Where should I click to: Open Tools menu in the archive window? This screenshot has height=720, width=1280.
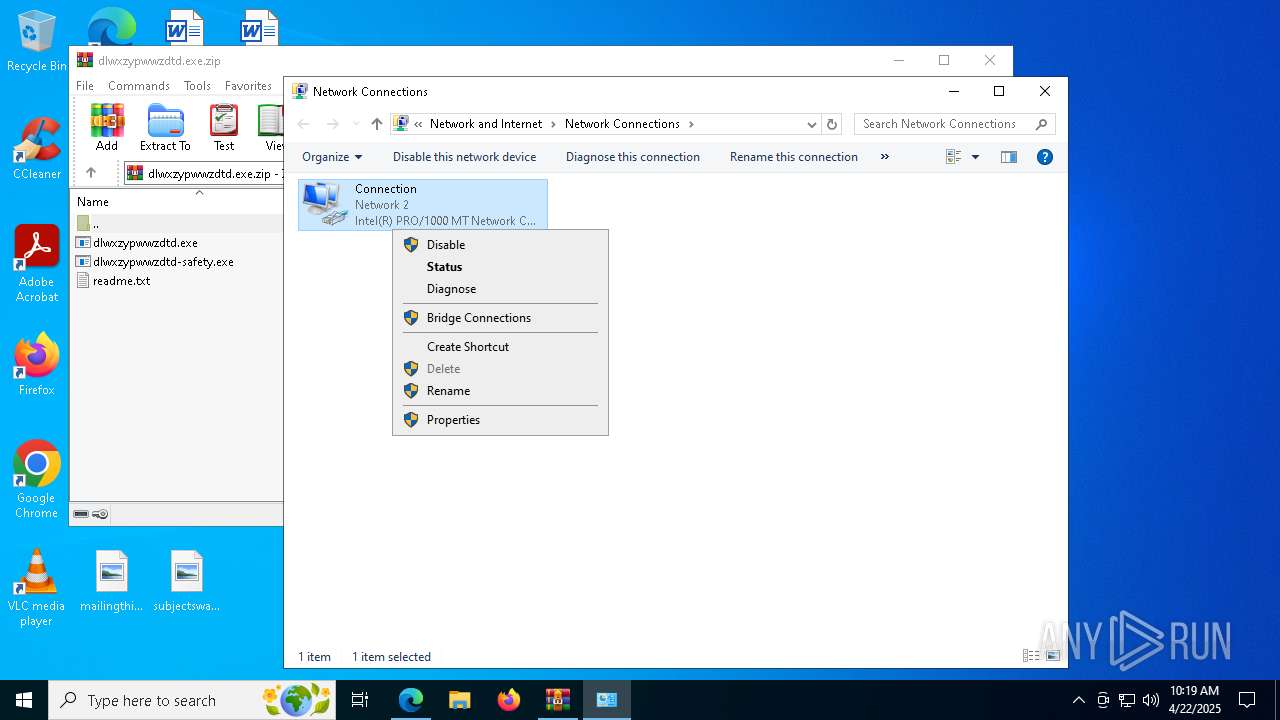pos(197,86)
